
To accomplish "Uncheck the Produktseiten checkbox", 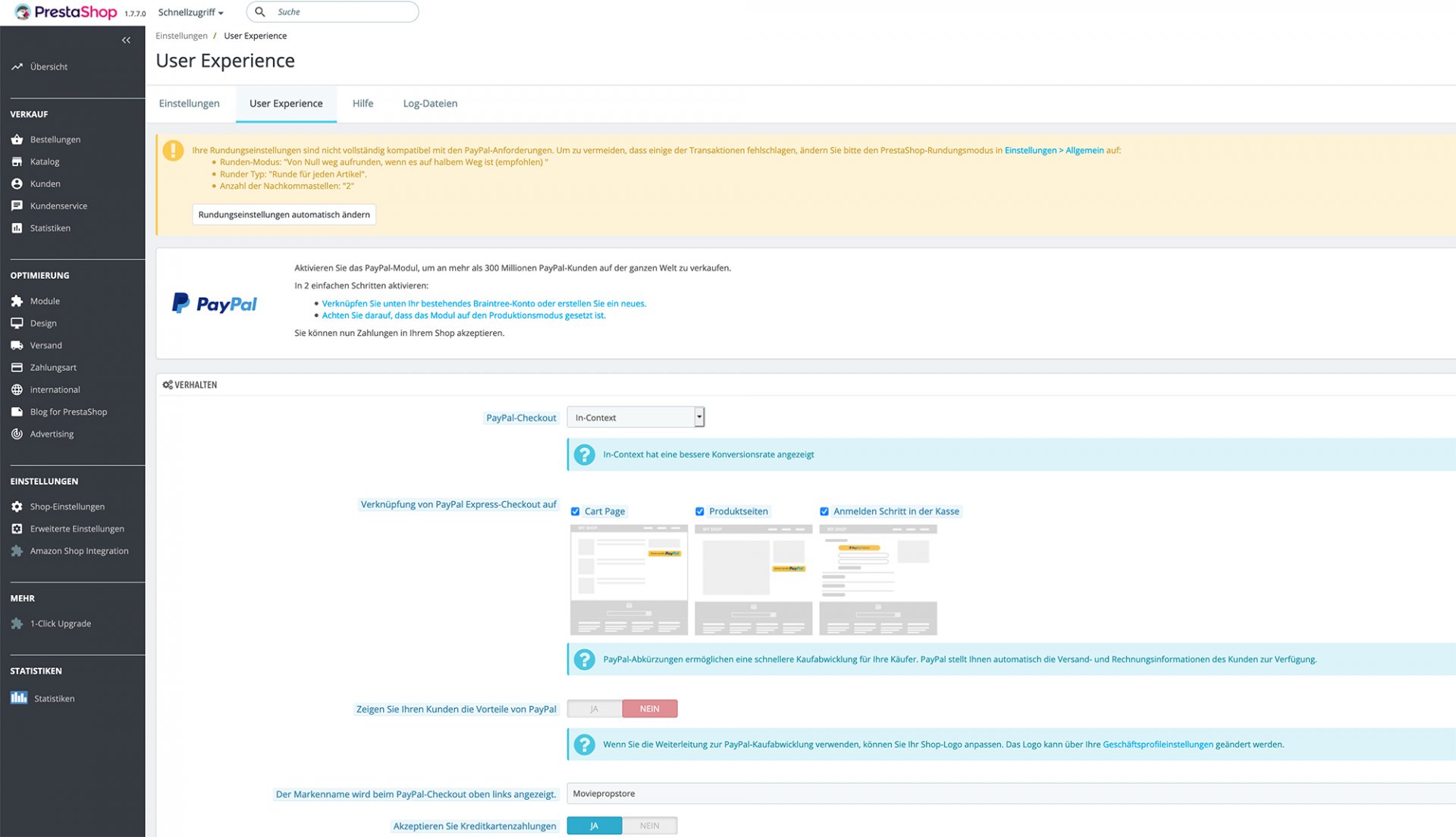I will pos(700,512).
